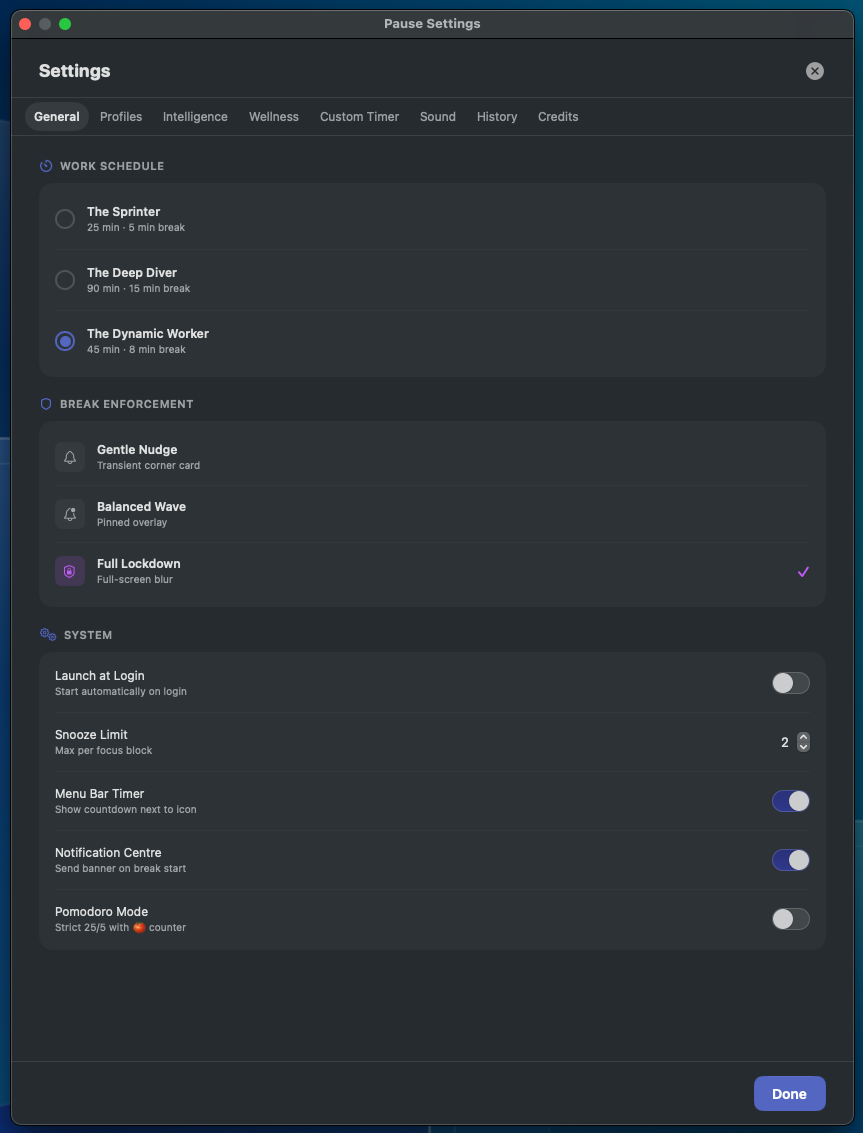The image size is (863, 1133).
Task: Turn on the Pomodoro Mode switch
Action: pos(791,919)
